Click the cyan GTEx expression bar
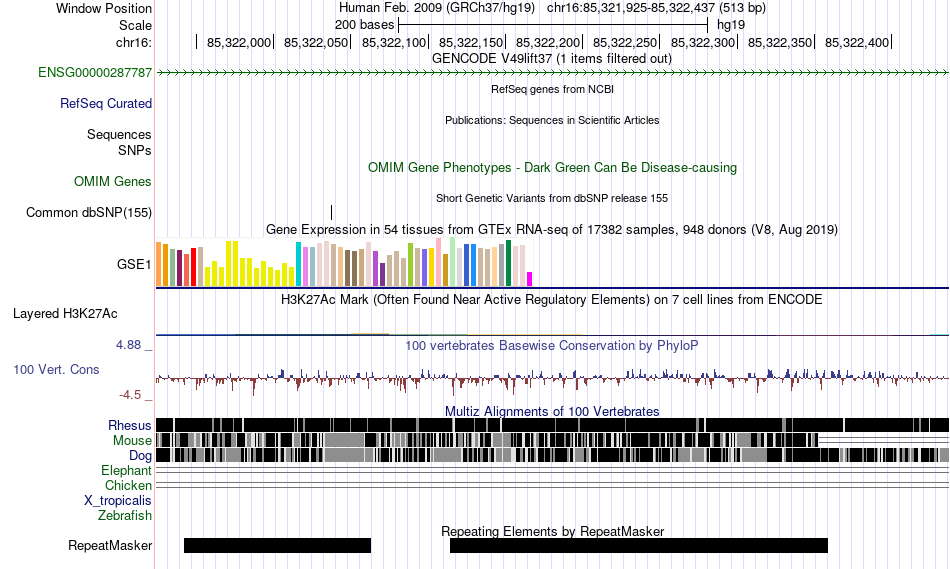 (x=299, y=264)
